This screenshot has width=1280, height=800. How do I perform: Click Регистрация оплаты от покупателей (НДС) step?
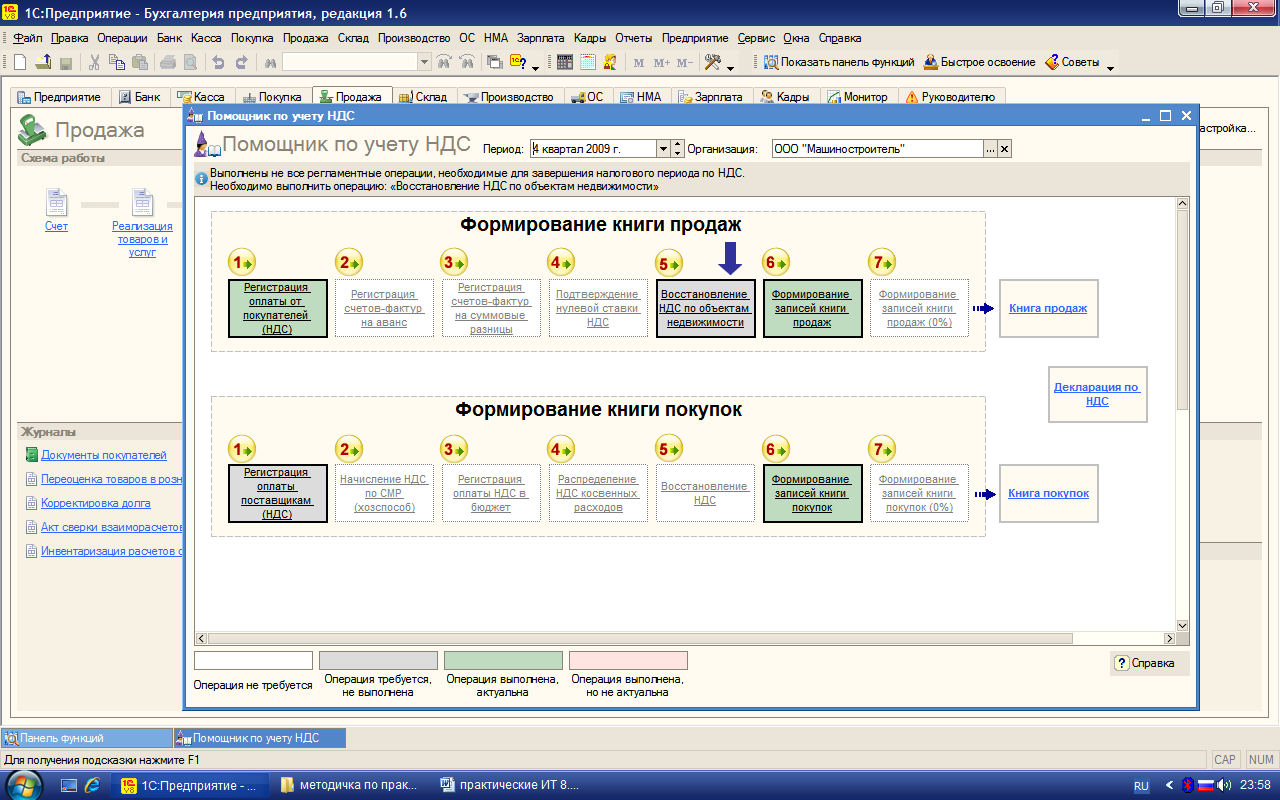tap(277, 308)
